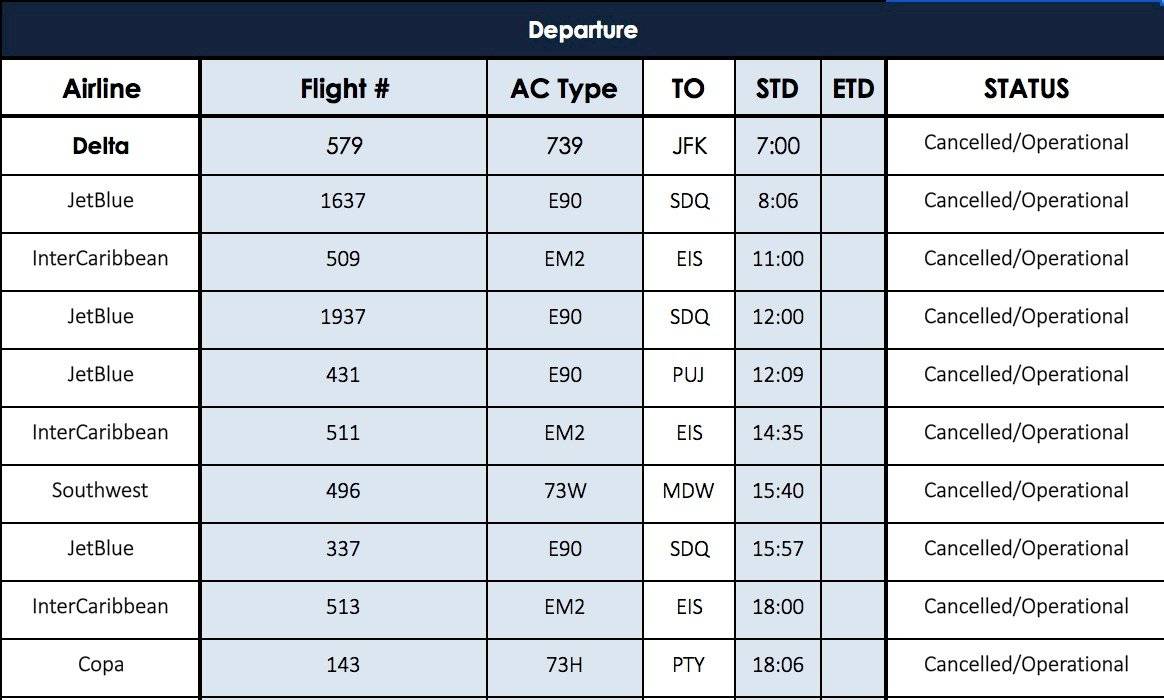Select flight number 513 cell
Image resolution: width=1164 pixels, height=700 pixels.
pyautogui.click(x=344, y=609)
